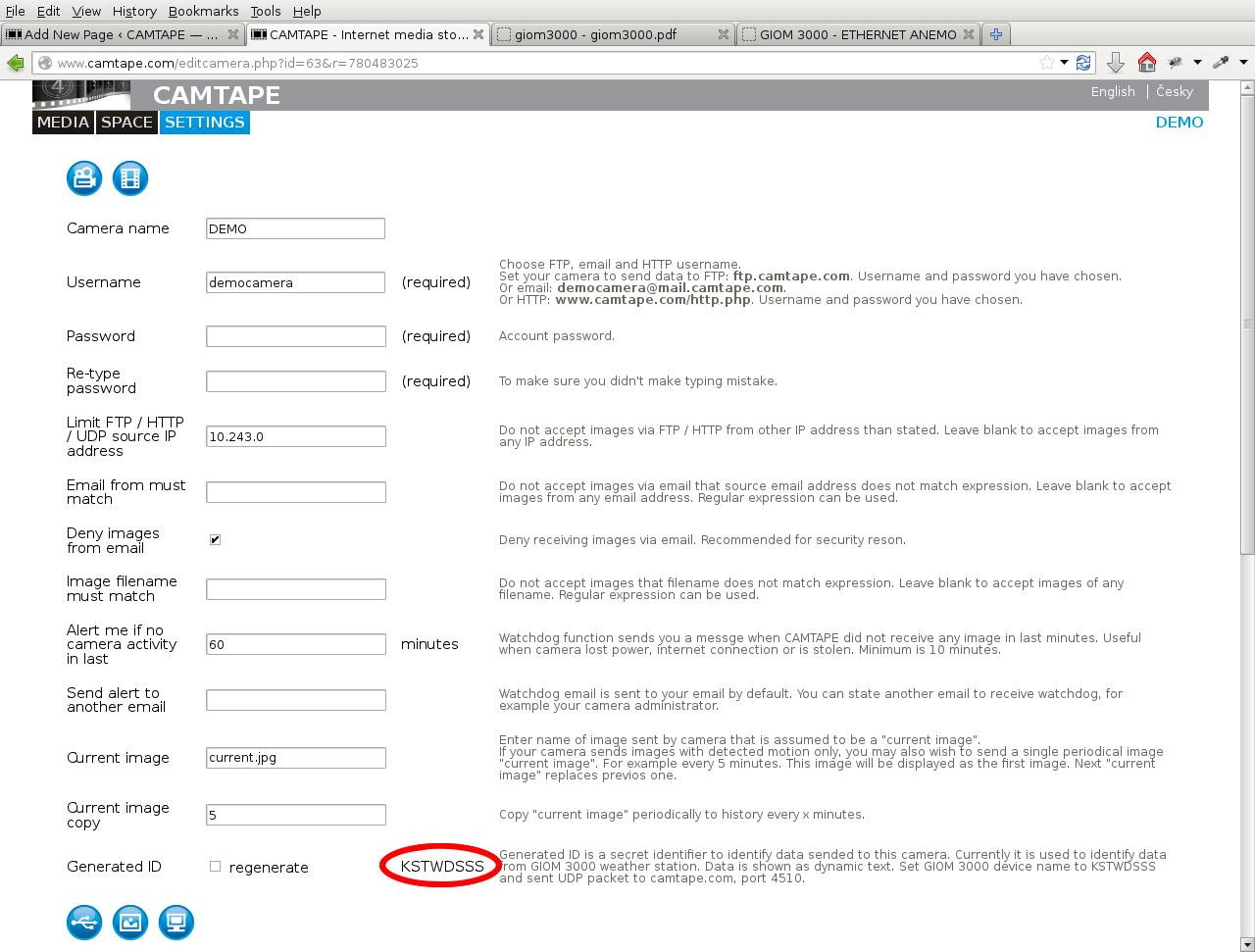This screenshot has height=952, width=1255.
Task: Click the DEMO account link
Action: [x=1180, y=123]
